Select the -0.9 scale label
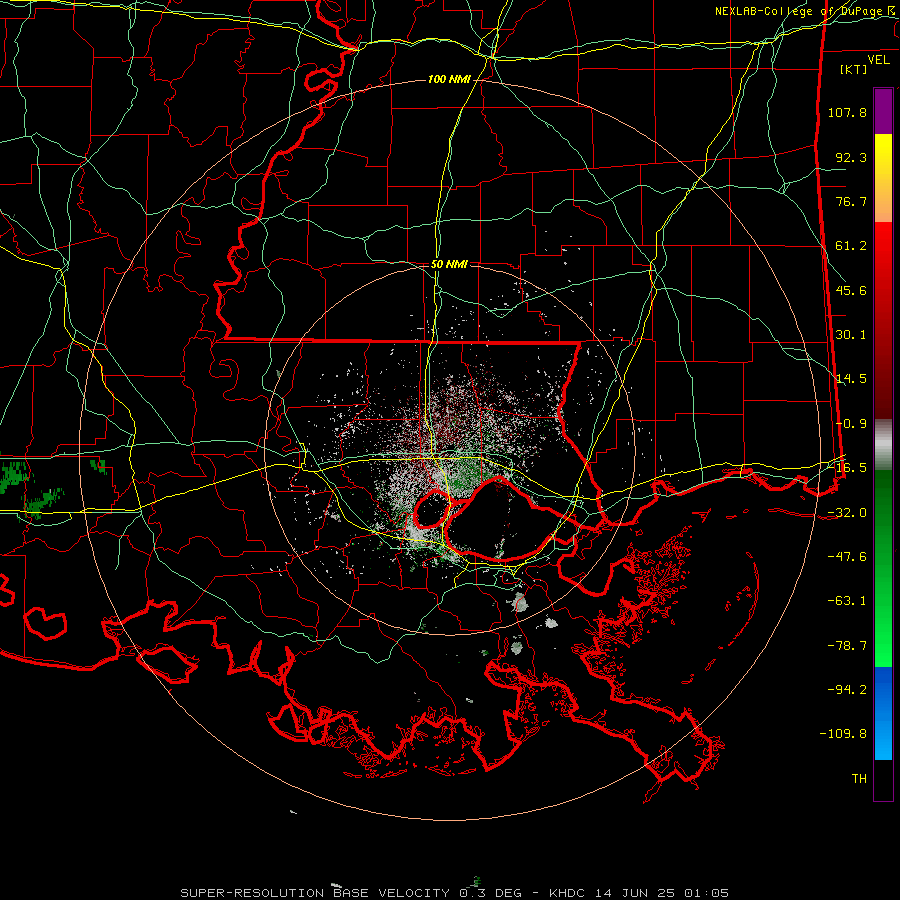900x900 pixels. coord(851,424)
